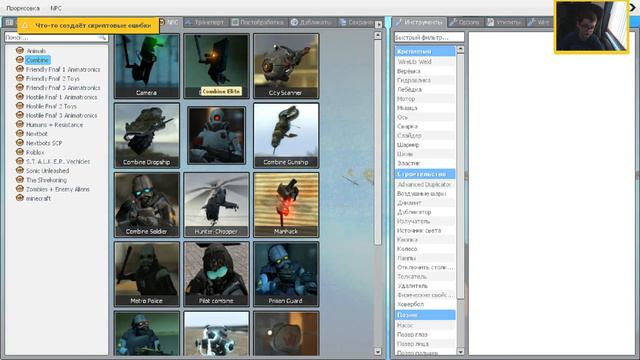Image resolution: width=640 pixels, height=360 pixels.
Task: Select the Колесо tool
Action: [425, 249]
